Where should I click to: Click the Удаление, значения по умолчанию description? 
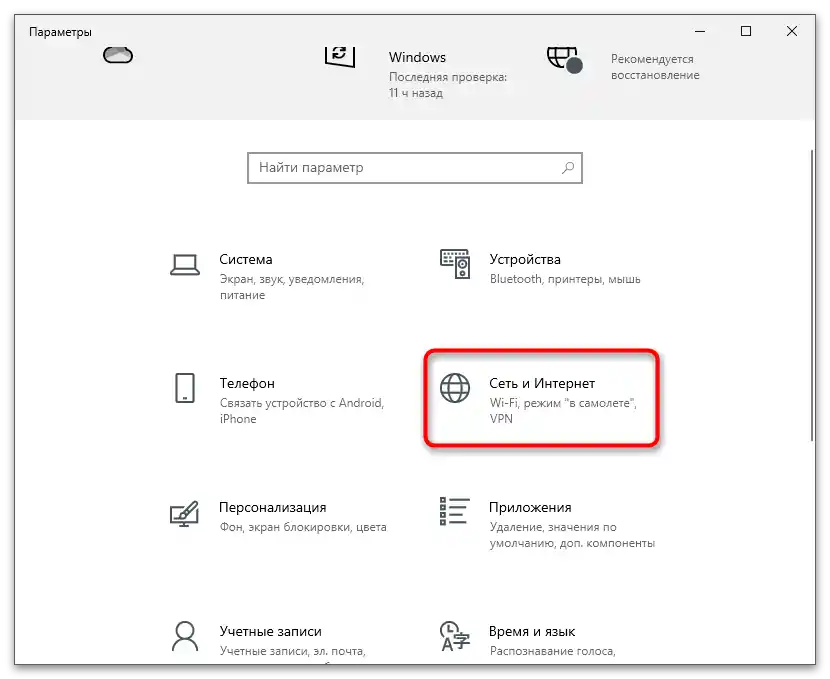pos(572,535)
